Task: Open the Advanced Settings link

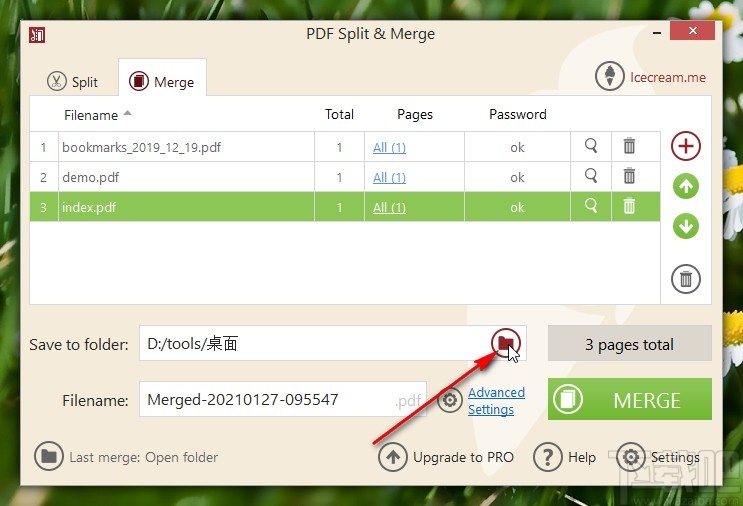Action: pyautogui.click(x=496, y=401)
